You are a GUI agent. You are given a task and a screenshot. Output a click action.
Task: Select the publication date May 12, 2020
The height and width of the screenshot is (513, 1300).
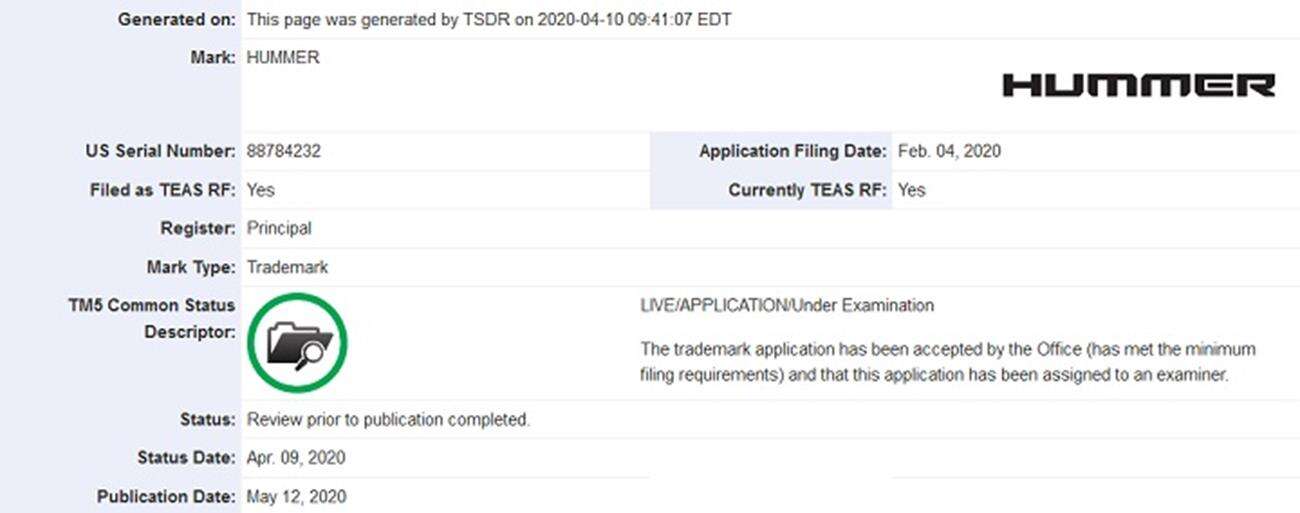point(296,497)
